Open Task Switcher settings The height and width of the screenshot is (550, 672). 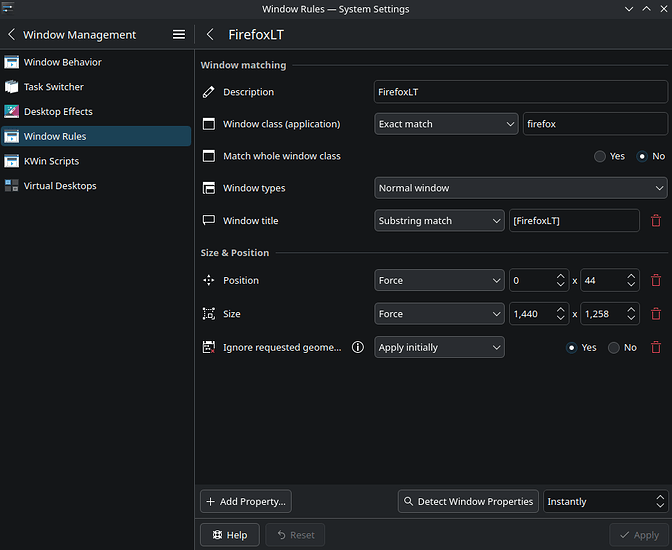(96, 87)
